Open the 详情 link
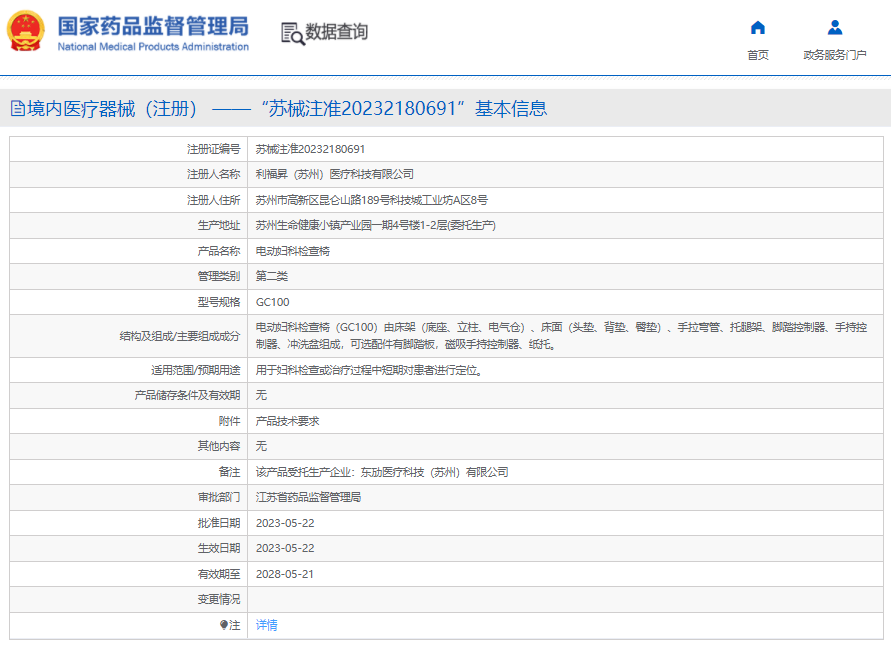 [267, 625]
